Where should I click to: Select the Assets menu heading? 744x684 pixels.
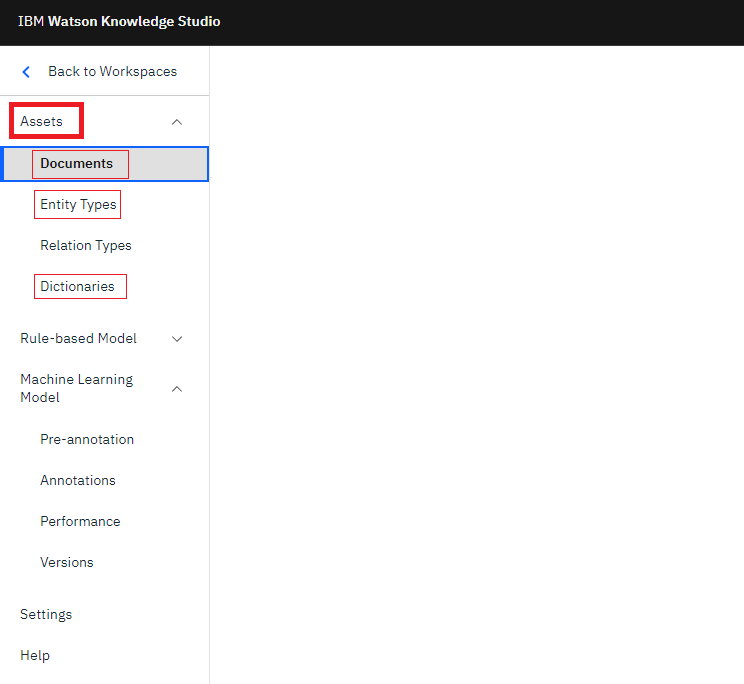(41, 121)
